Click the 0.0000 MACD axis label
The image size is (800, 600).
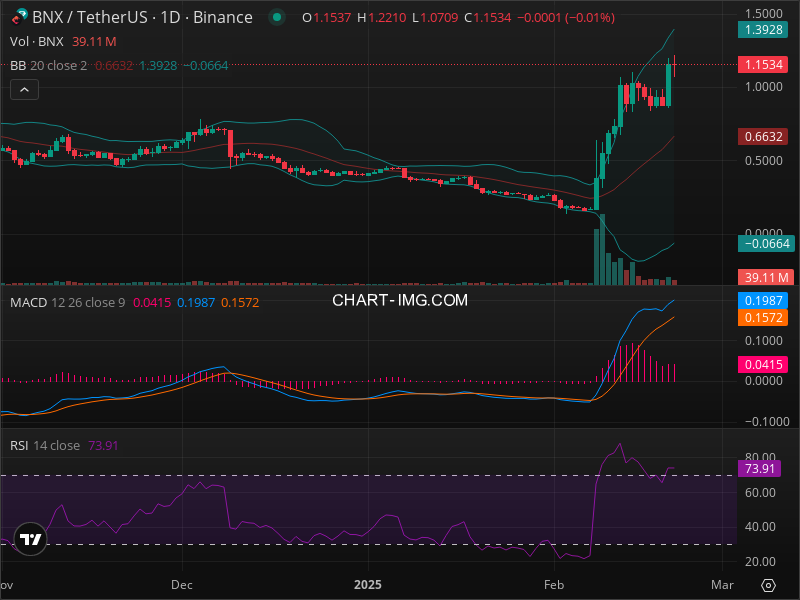763,381
